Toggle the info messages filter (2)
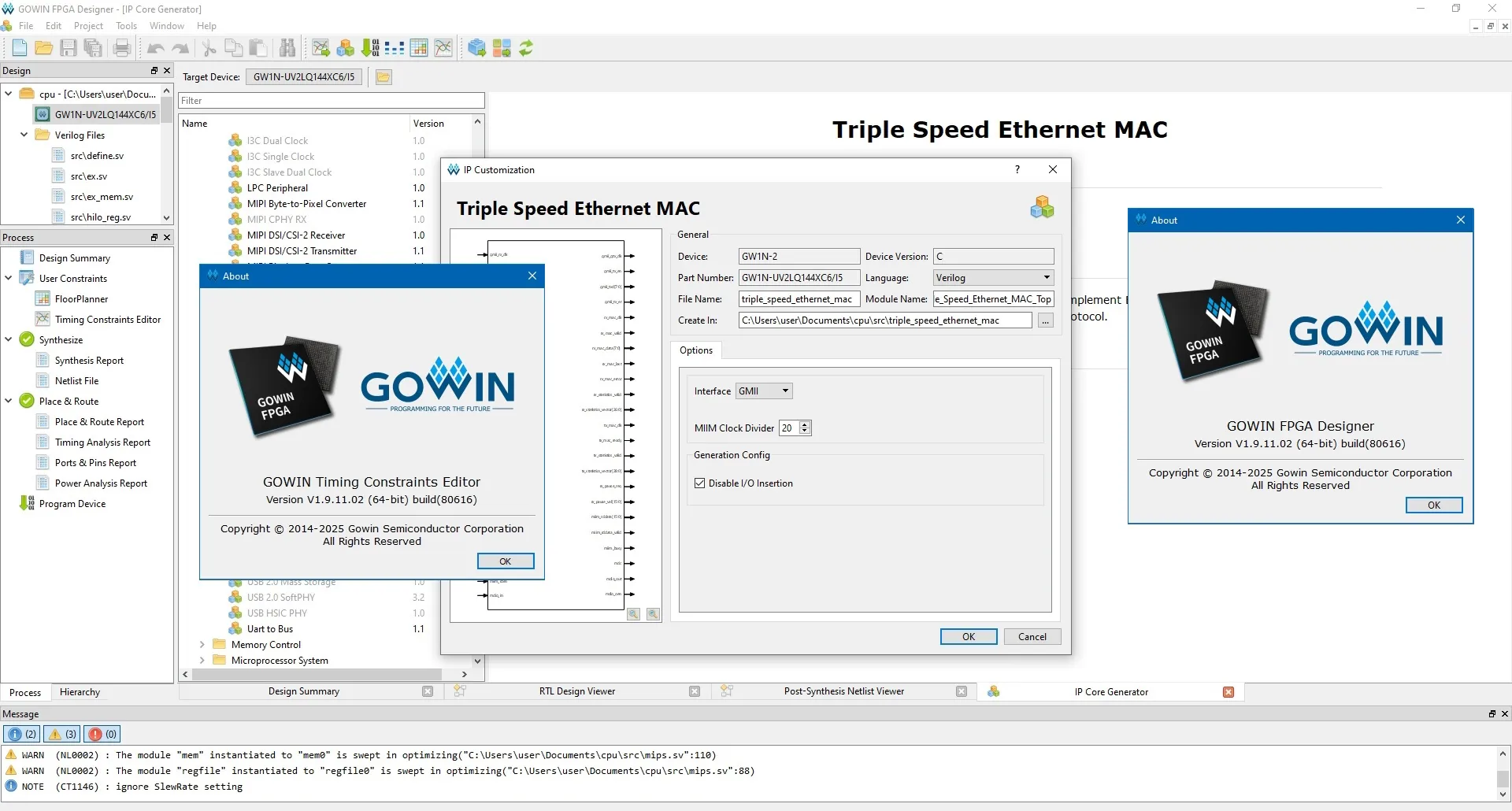 [x=22, y=734]
